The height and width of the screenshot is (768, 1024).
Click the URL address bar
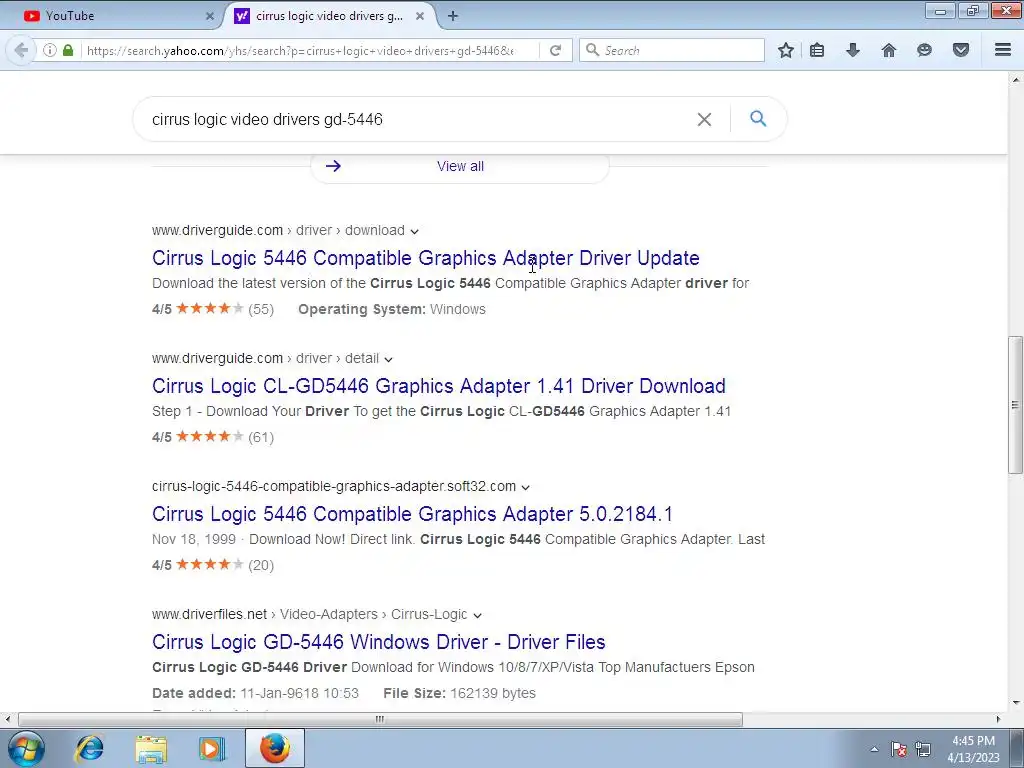pos(300,50)
